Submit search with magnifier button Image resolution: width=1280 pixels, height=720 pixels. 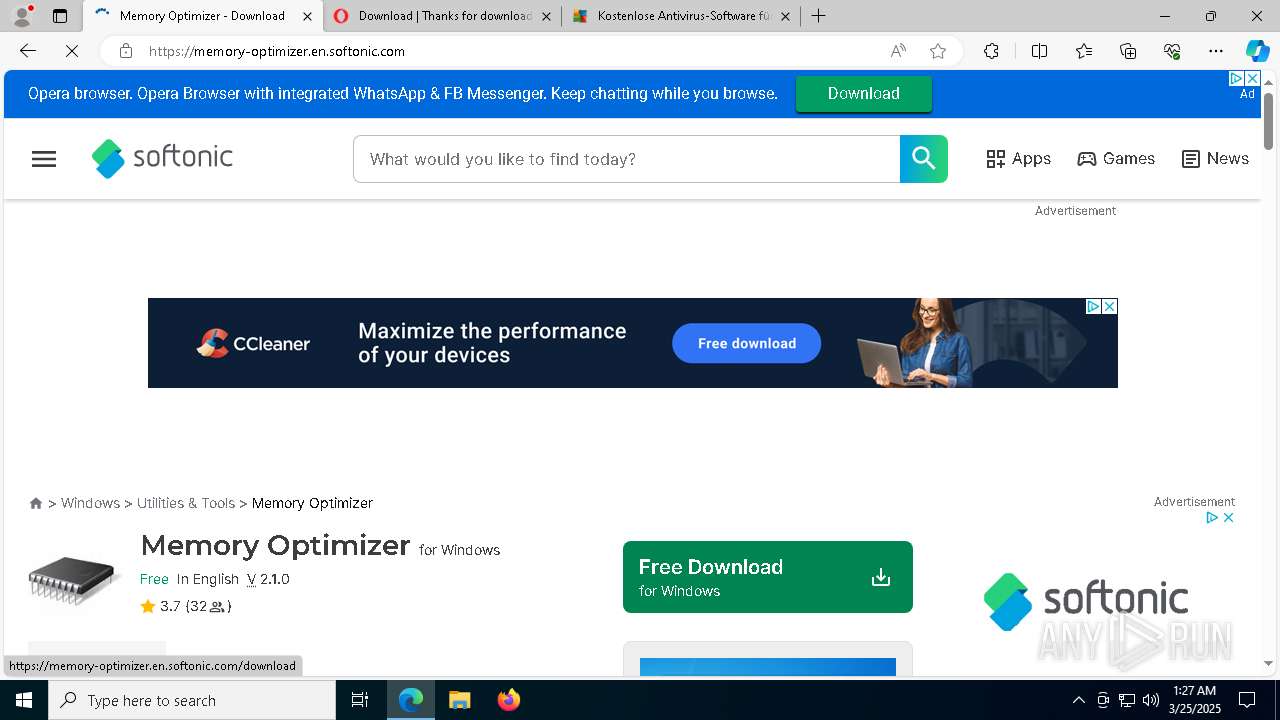pyautogui.click(x=923, y=159)
